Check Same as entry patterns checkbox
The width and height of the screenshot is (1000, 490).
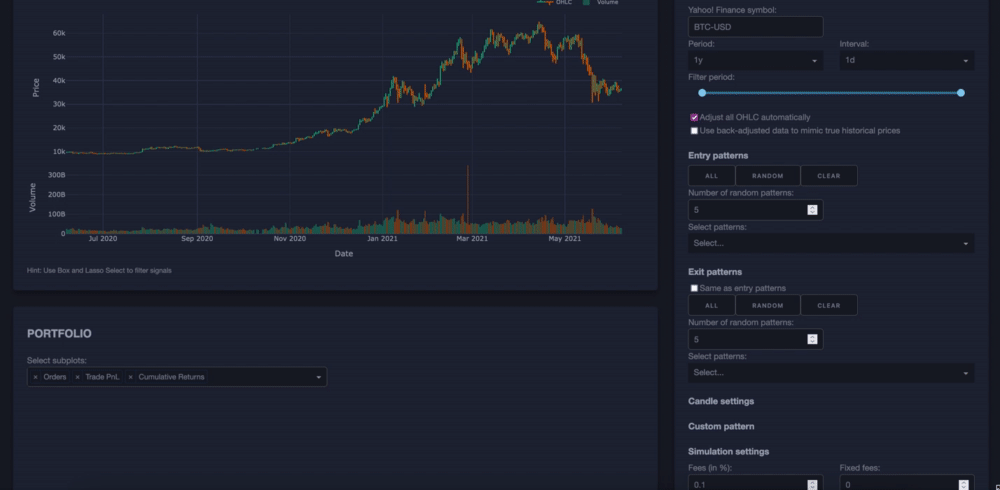pyautogui.click(x=695, y=288)
